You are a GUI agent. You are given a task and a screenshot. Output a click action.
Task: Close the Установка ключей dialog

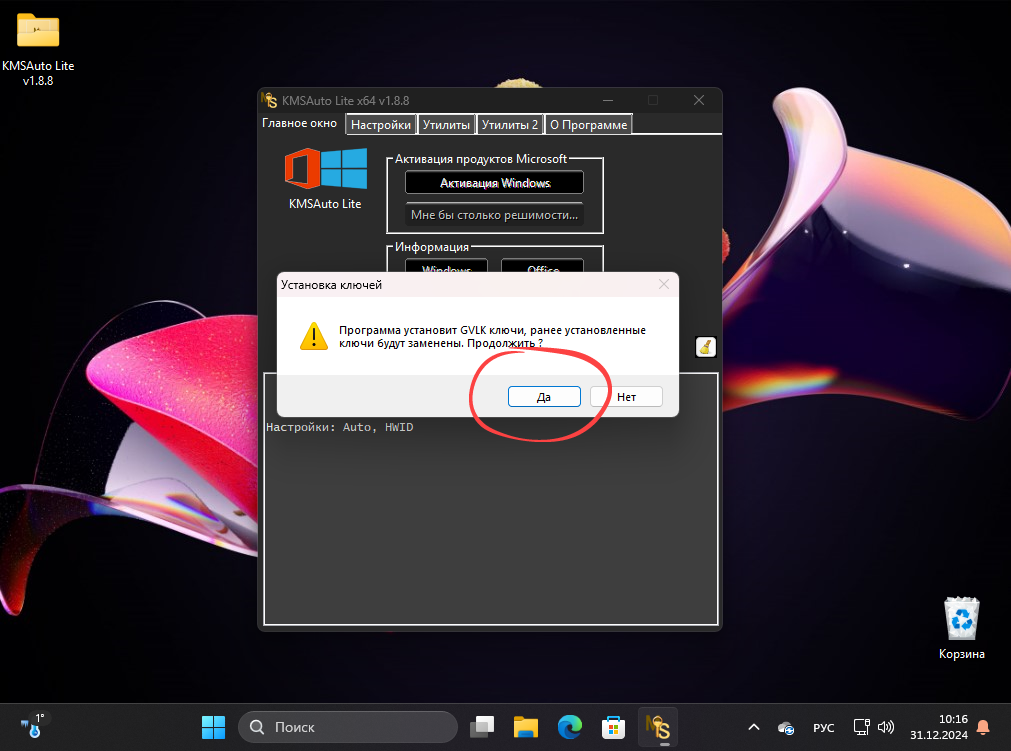[663, 285]
